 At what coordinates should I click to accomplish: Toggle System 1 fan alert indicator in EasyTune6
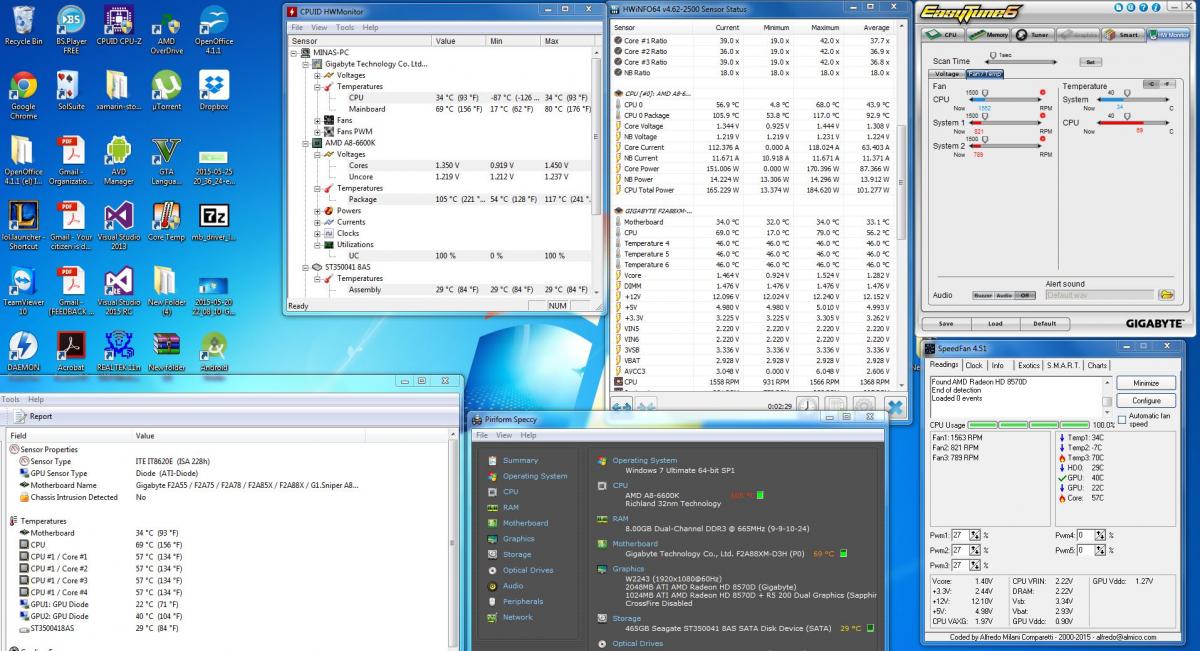[1042, 116]
